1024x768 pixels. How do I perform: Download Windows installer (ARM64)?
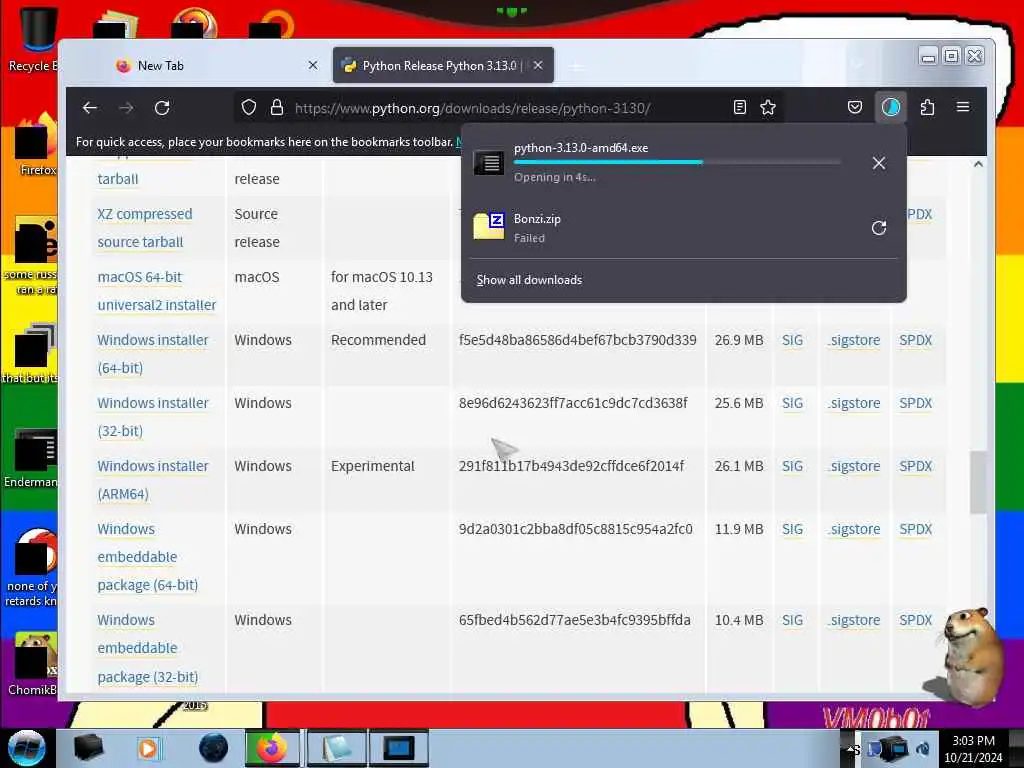(x=153, y=479)
